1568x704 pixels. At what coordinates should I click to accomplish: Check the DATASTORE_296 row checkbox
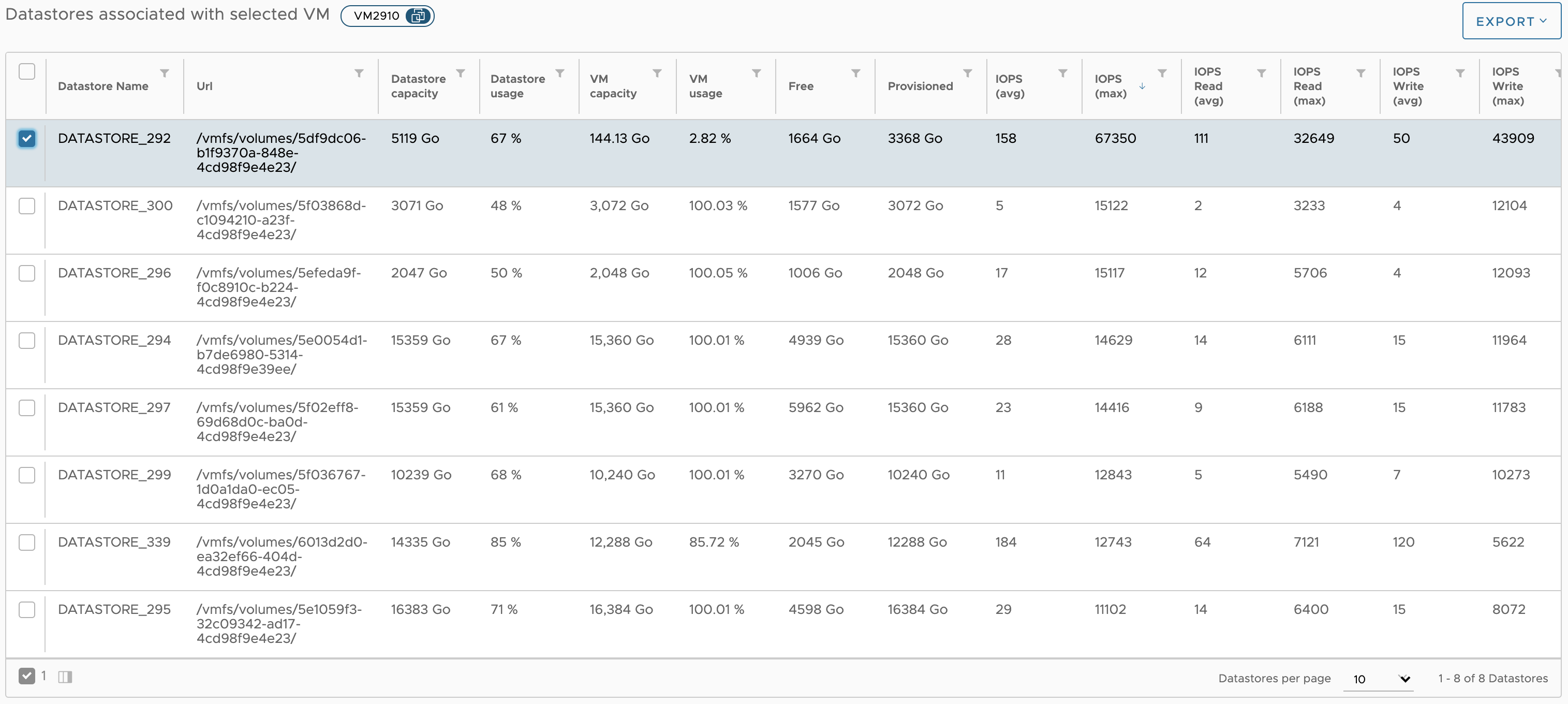pyautogui.click(x=27, y=273)
